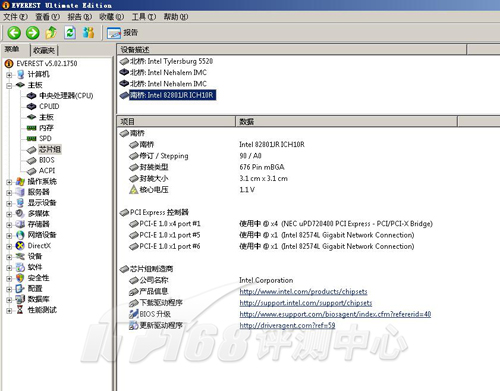
Task: Click the 网络设备 globe icon
Action: 20,235
